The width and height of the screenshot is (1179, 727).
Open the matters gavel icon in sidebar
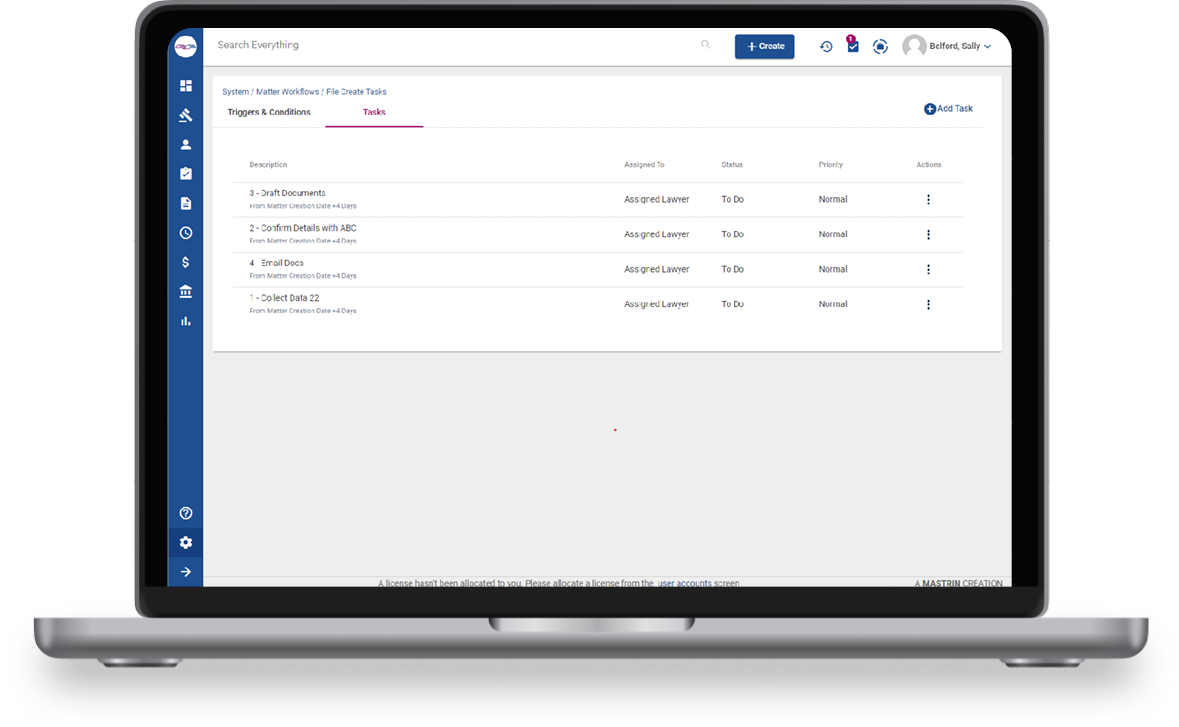tap(186, 115)
